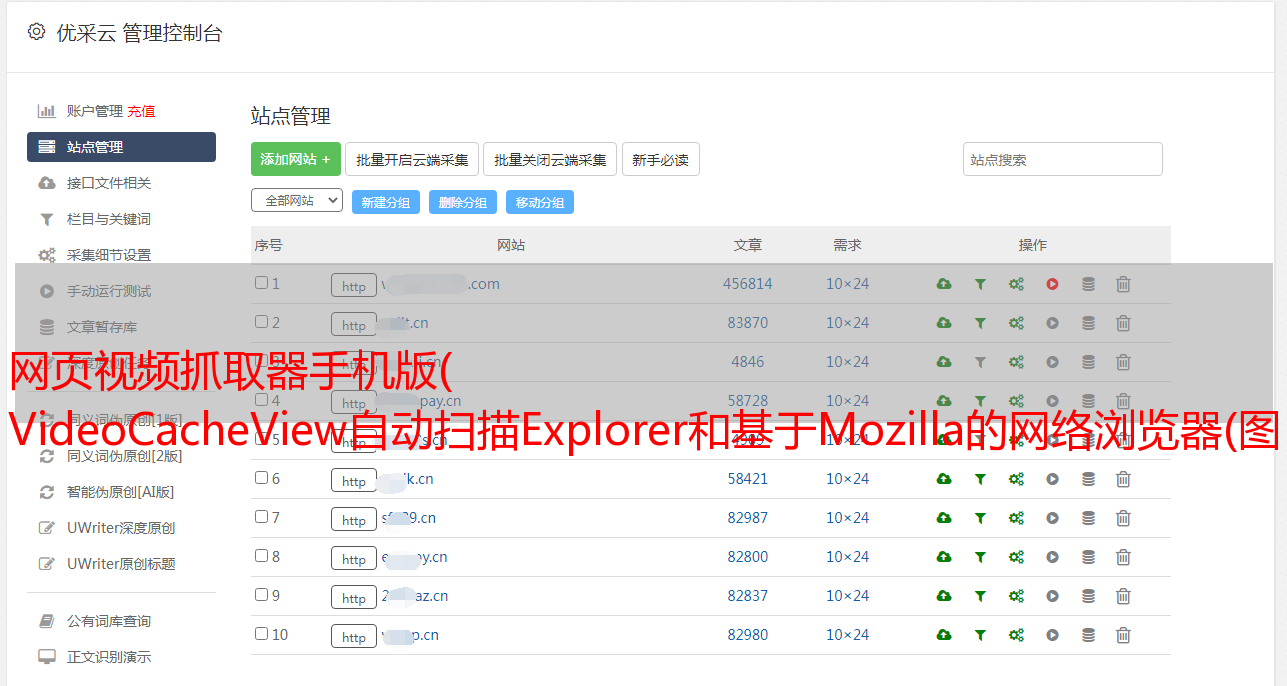The width and height of the screenshot is (1287, 686).
Task: Click the trash icon in row 3
Action: point(1123,362)
